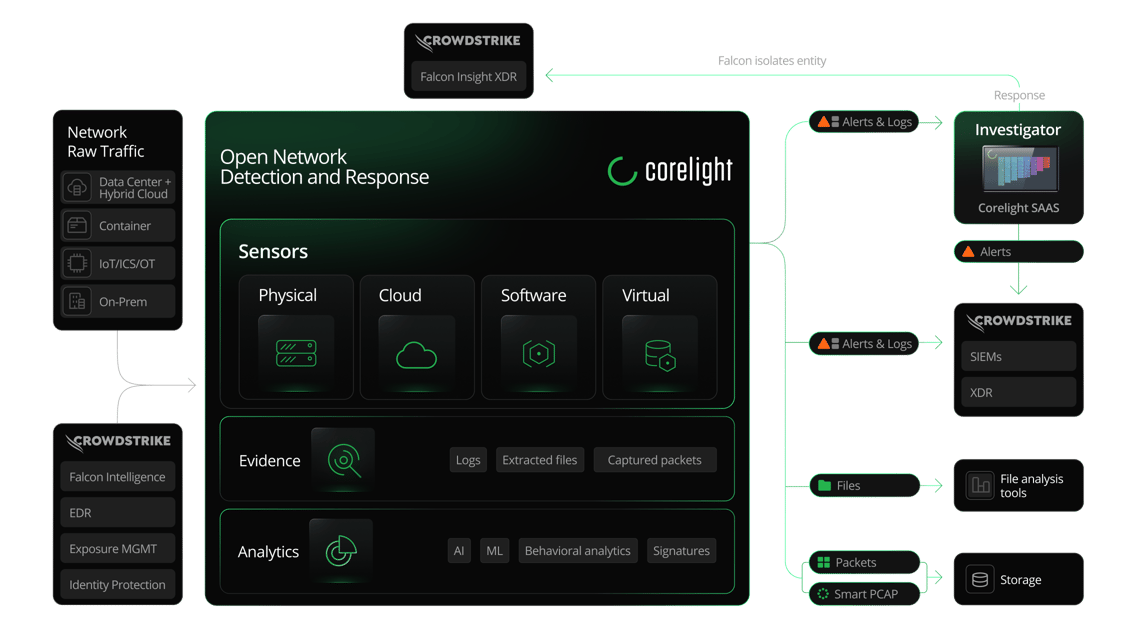Open the Investigator dashboard thumbnail
Image resolution: width=1137 pixels, height=629 pixels.
click(x=1020, y=168)
